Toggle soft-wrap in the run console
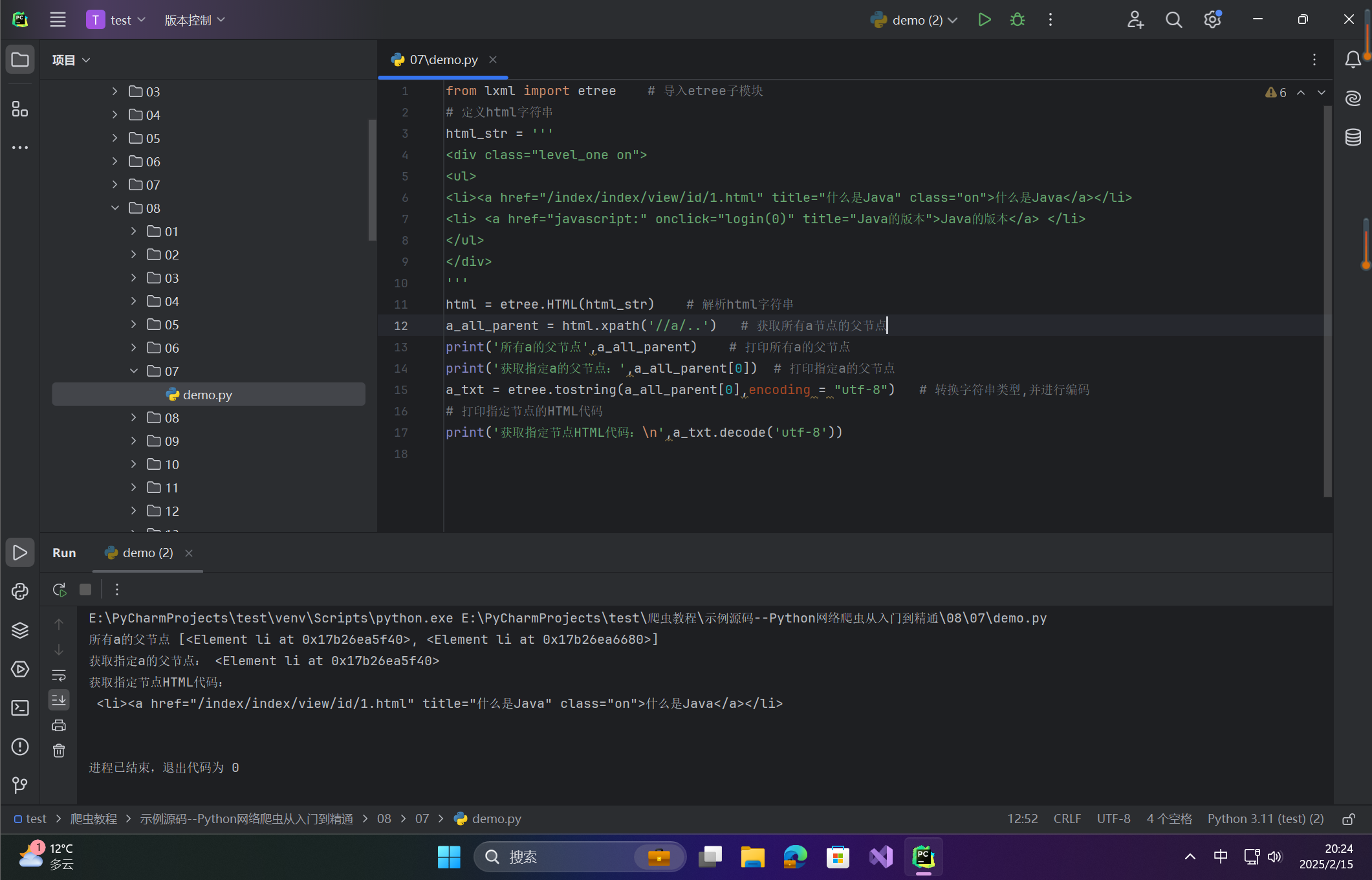 (59, 676)
